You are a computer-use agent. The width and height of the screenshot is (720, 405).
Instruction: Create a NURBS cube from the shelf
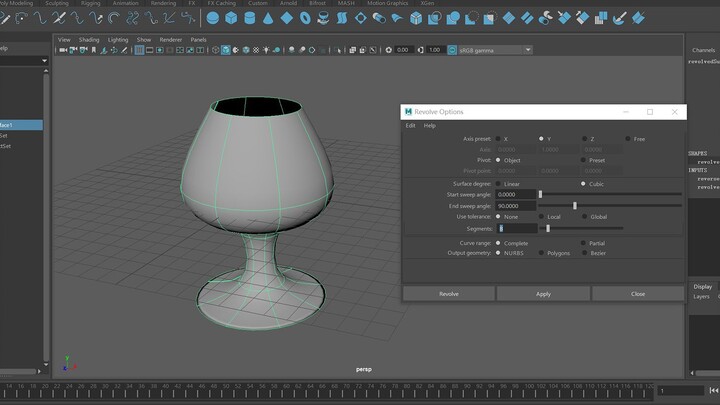(x=231, y=18)
